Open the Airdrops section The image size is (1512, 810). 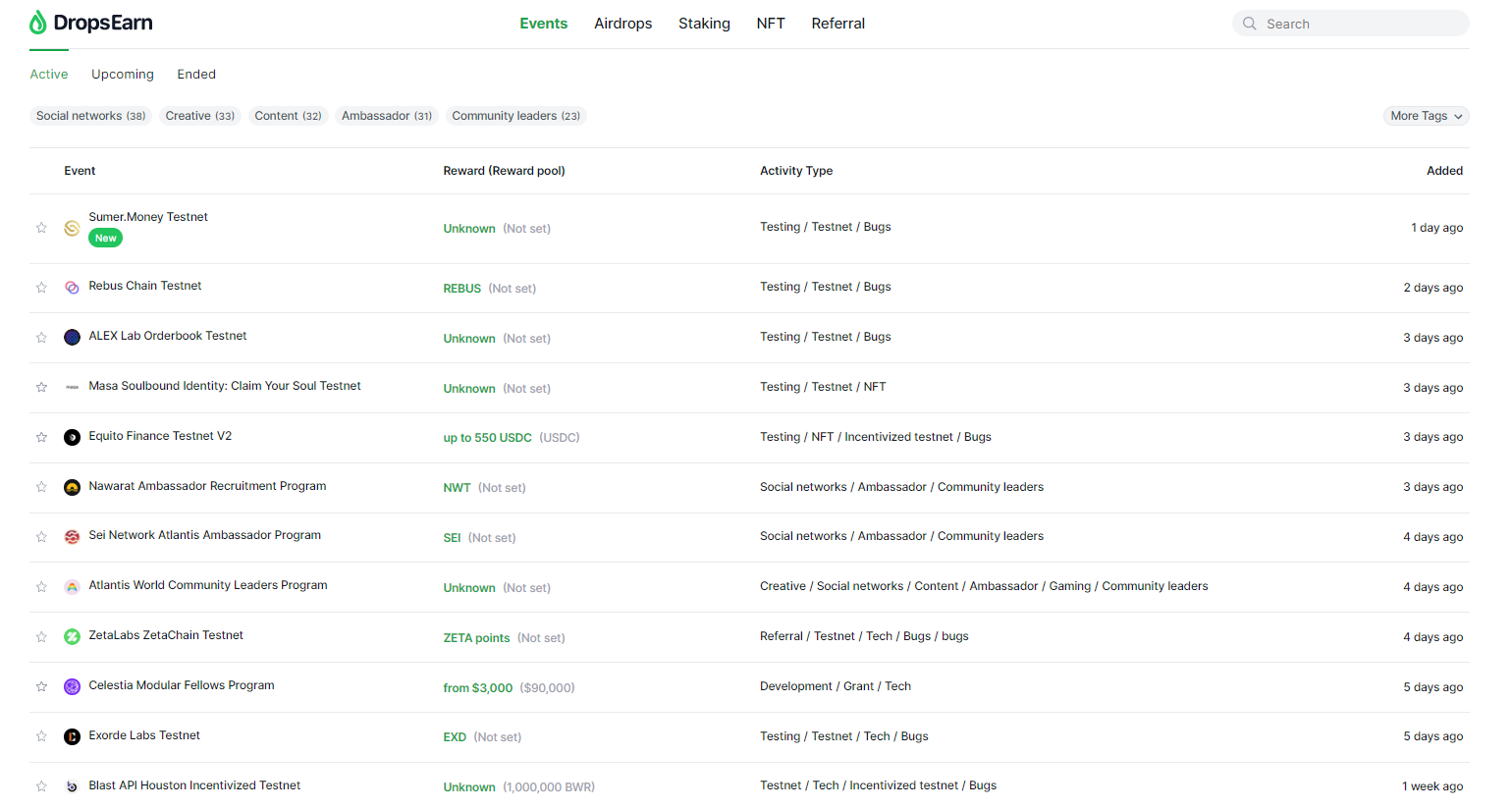pos(623,24)
